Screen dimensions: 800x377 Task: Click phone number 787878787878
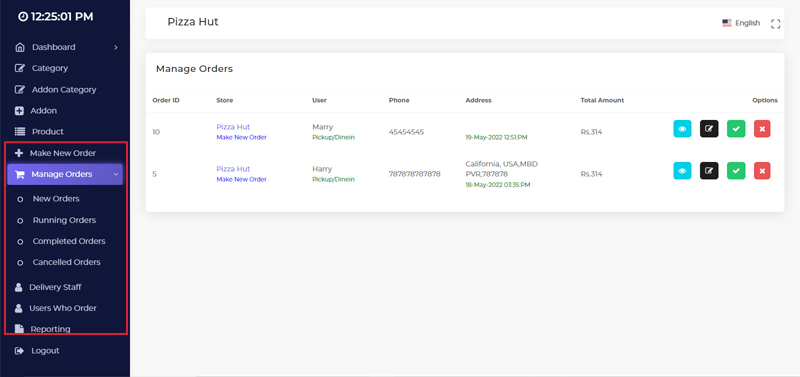pos(414,174)
